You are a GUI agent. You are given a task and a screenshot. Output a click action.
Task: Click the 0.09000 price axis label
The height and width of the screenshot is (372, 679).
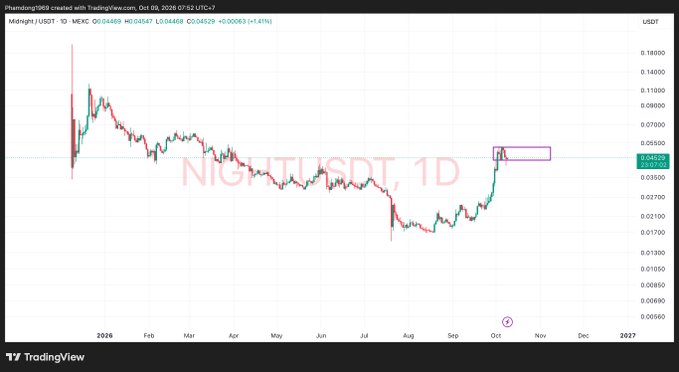pyautogui.click(x=653, y=106)
